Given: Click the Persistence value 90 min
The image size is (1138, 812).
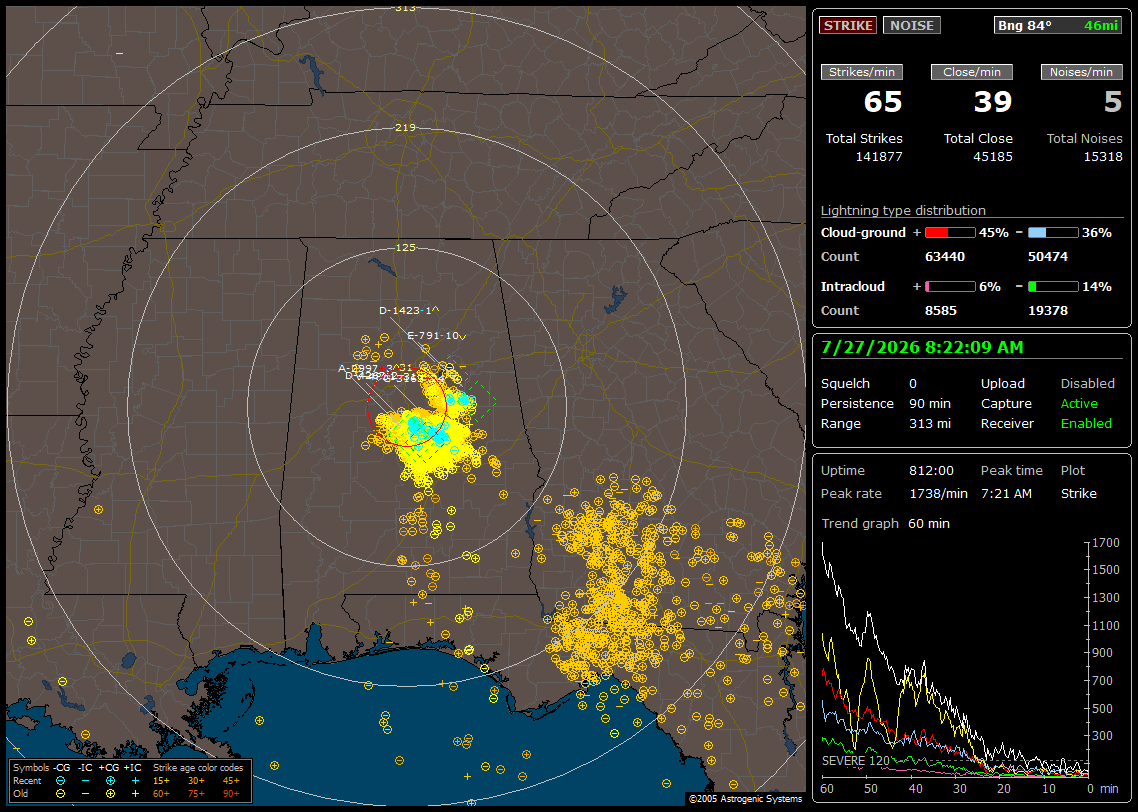Looking at the screenshot, I should 930,403.
